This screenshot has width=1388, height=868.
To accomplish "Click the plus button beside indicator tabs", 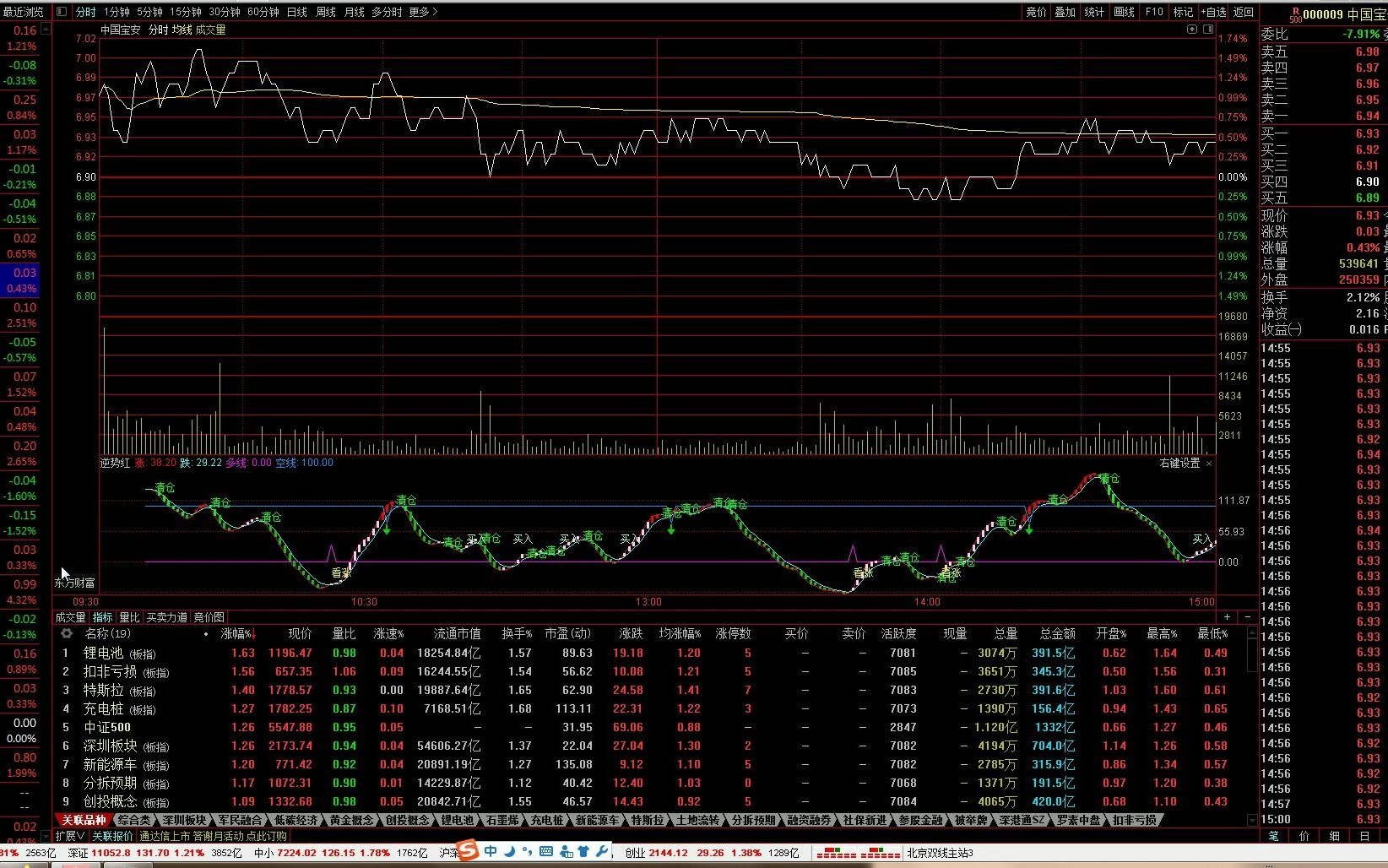I will [x=1227, y=617].
